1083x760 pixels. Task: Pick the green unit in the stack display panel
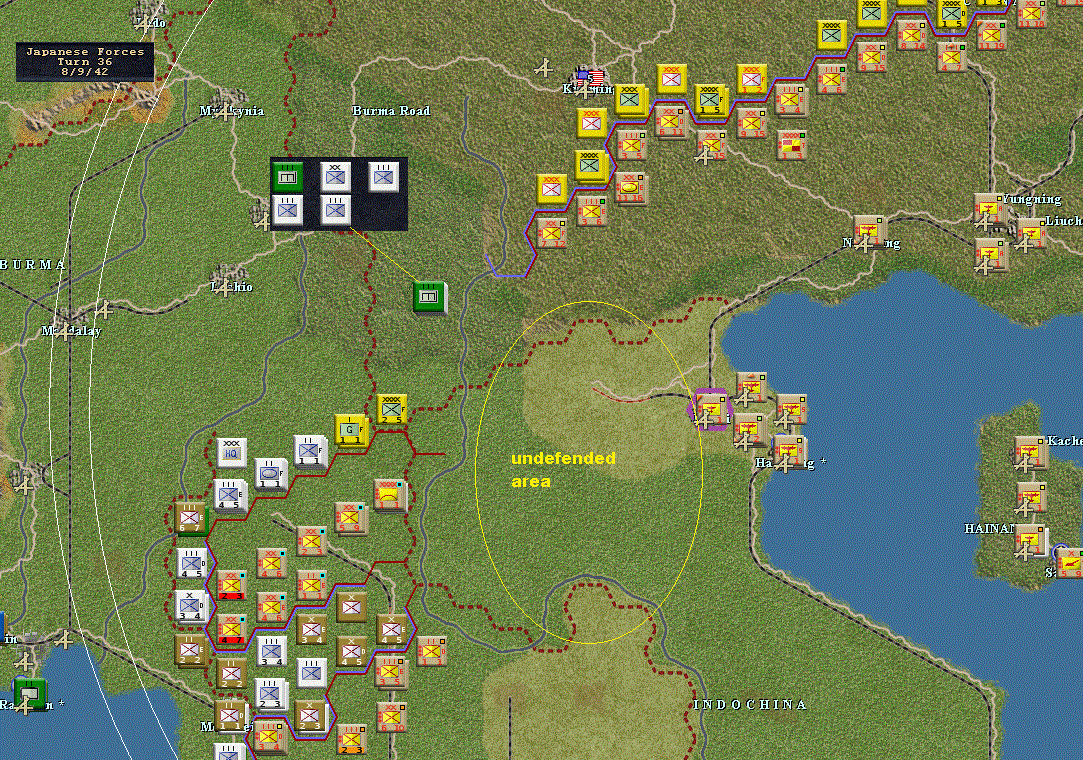287,178
